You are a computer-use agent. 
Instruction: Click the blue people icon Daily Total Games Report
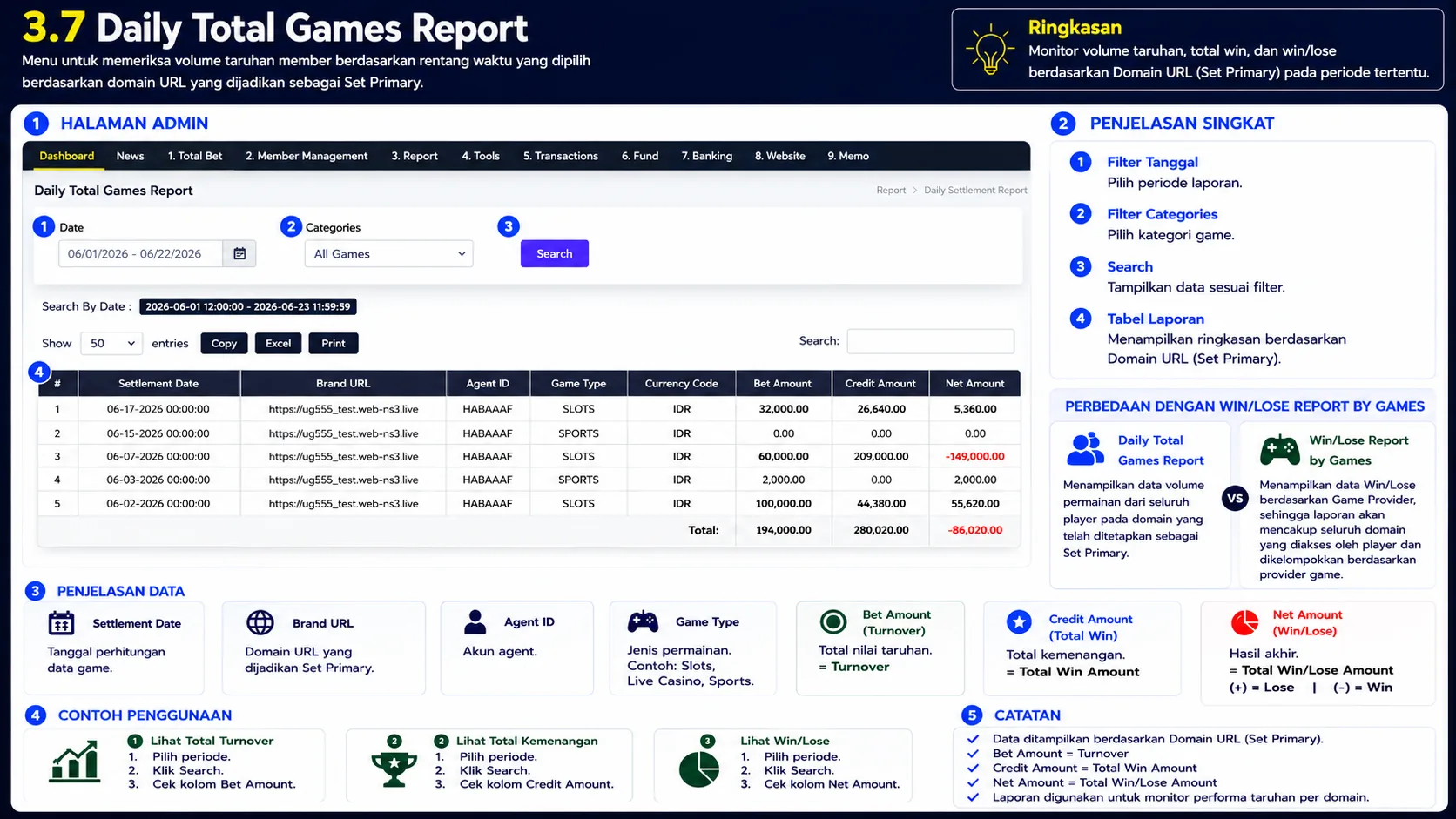(1086, 450)
